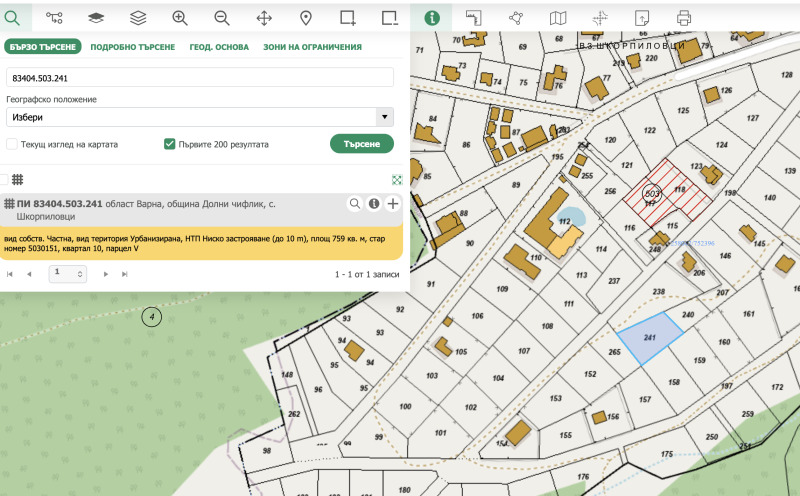
Task: Enable 'Текущ изглед на картата' checkbox
Action: tap(12, 144)
